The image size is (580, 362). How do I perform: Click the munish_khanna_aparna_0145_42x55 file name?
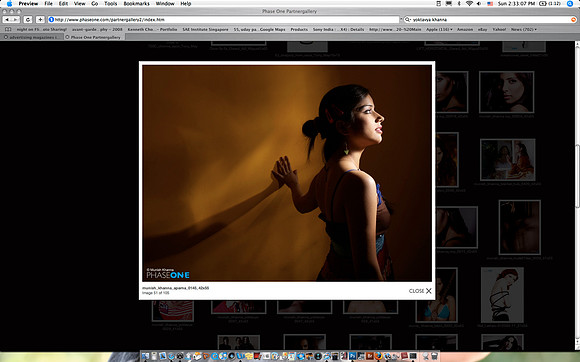175,288
